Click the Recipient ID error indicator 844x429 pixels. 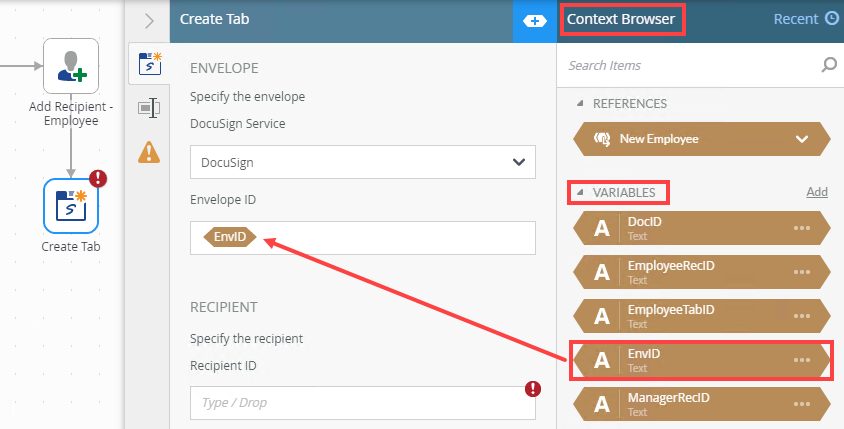533,389
